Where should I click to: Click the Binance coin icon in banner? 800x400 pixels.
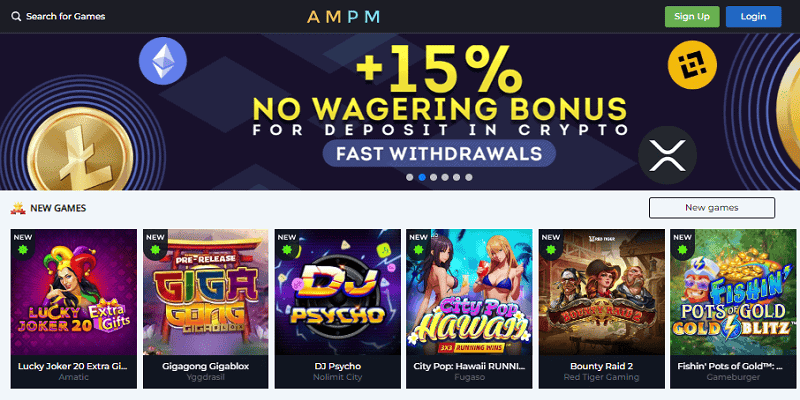click(692, 65)
